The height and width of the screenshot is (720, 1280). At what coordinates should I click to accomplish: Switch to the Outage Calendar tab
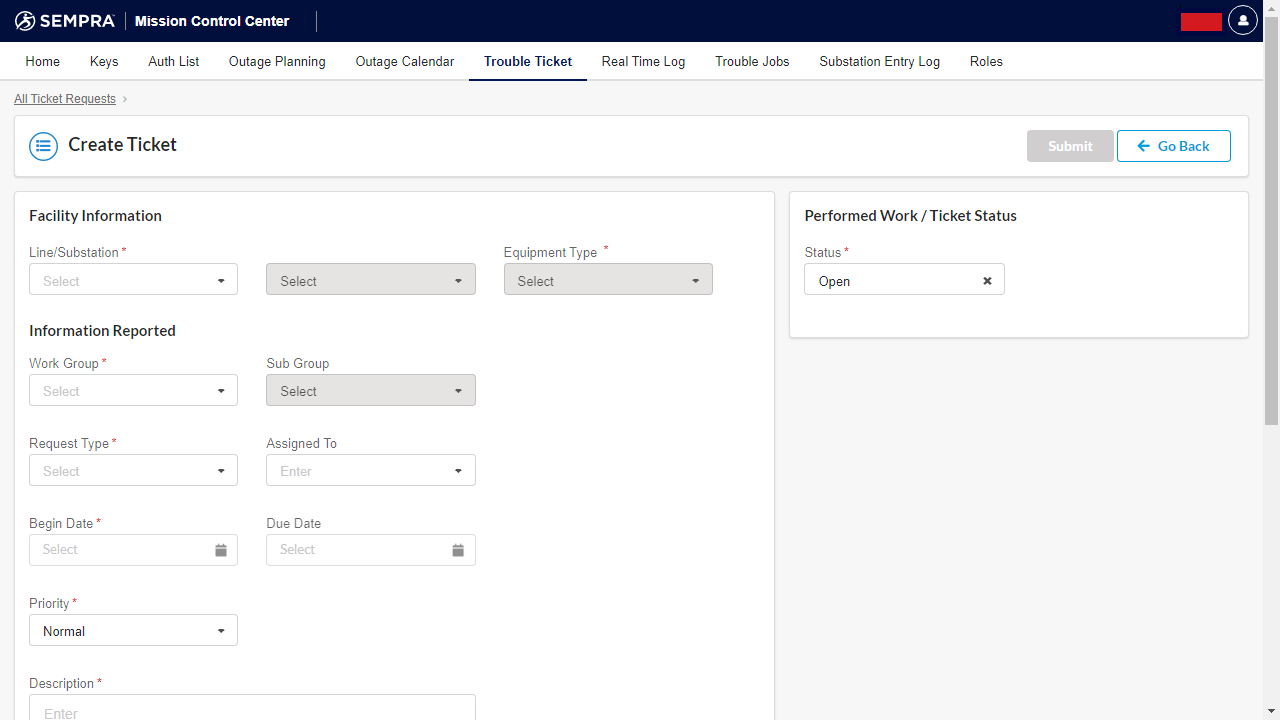coord(404,61)
